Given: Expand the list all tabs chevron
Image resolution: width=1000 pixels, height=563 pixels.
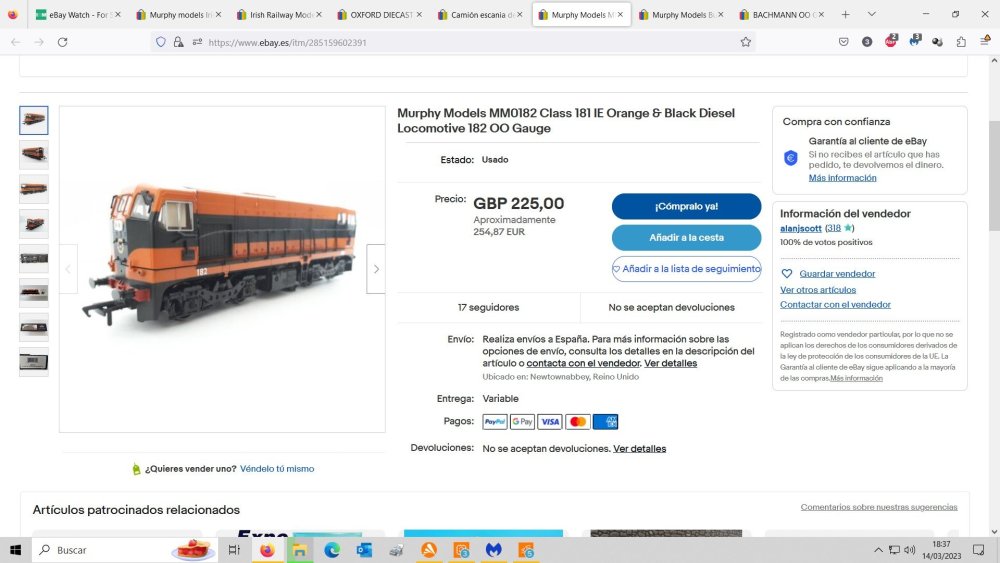Looking at the screenshot, I should 871,14.
